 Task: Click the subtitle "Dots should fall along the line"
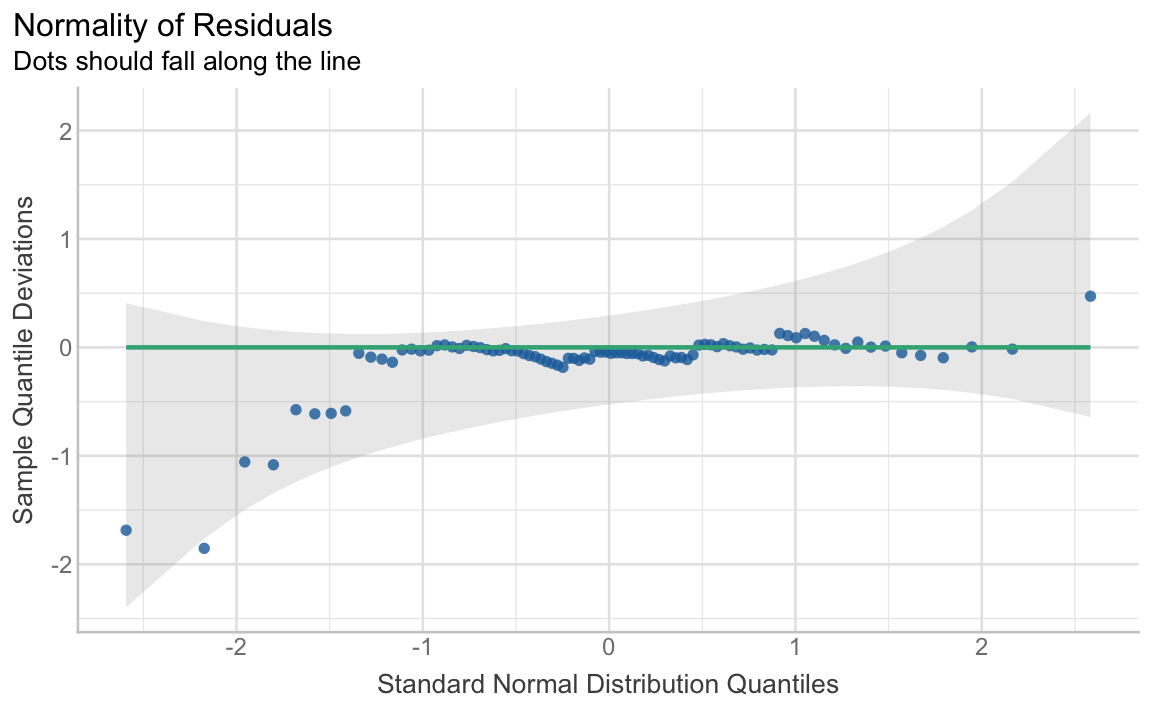tap(186, 61)
